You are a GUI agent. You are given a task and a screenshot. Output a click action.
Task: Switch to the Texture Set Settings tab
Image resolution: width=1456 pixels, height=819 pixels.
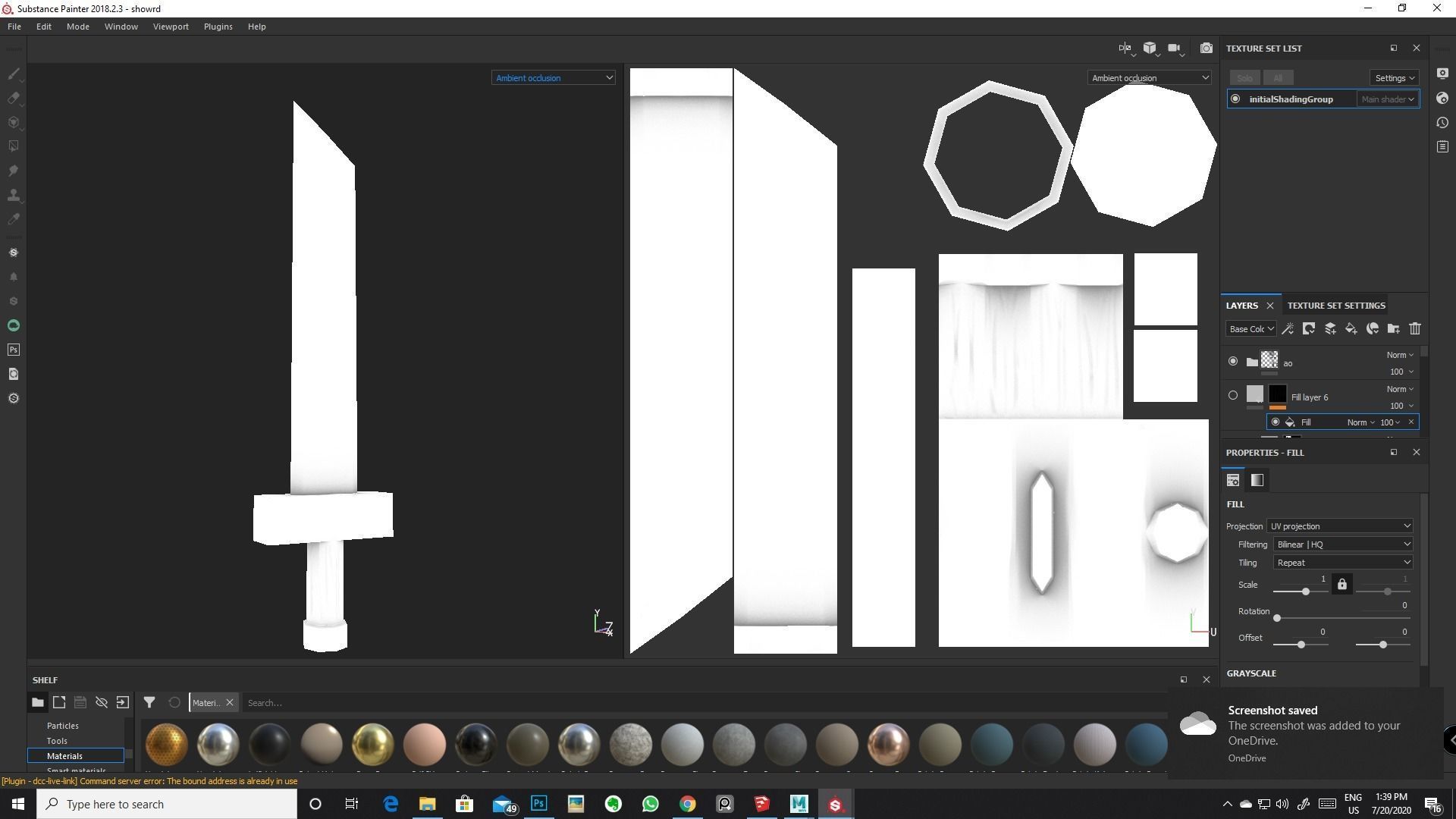click(x=1335, y=306)
